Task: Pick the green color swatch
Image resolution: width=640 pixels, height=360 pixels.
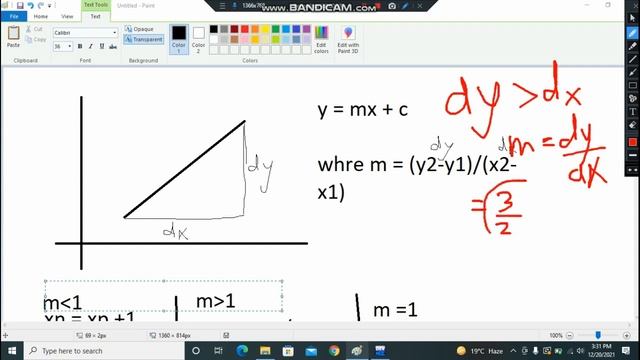Action: click(x=276, y=29)
